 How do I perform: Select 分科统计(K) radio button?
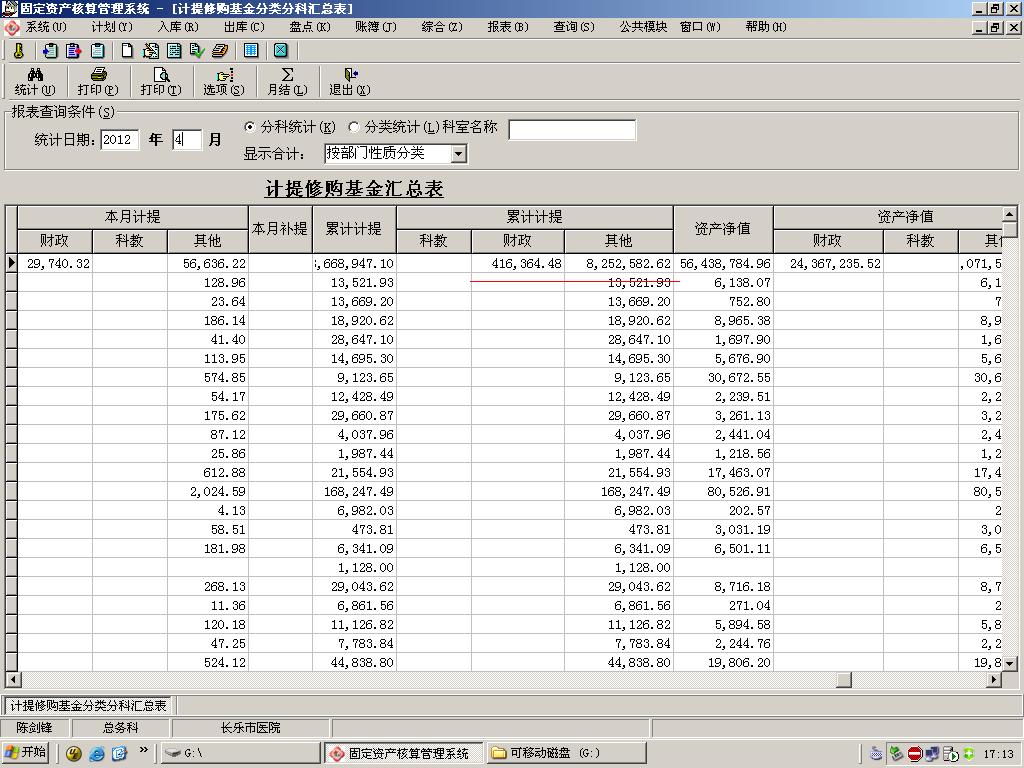click(249, 127)
